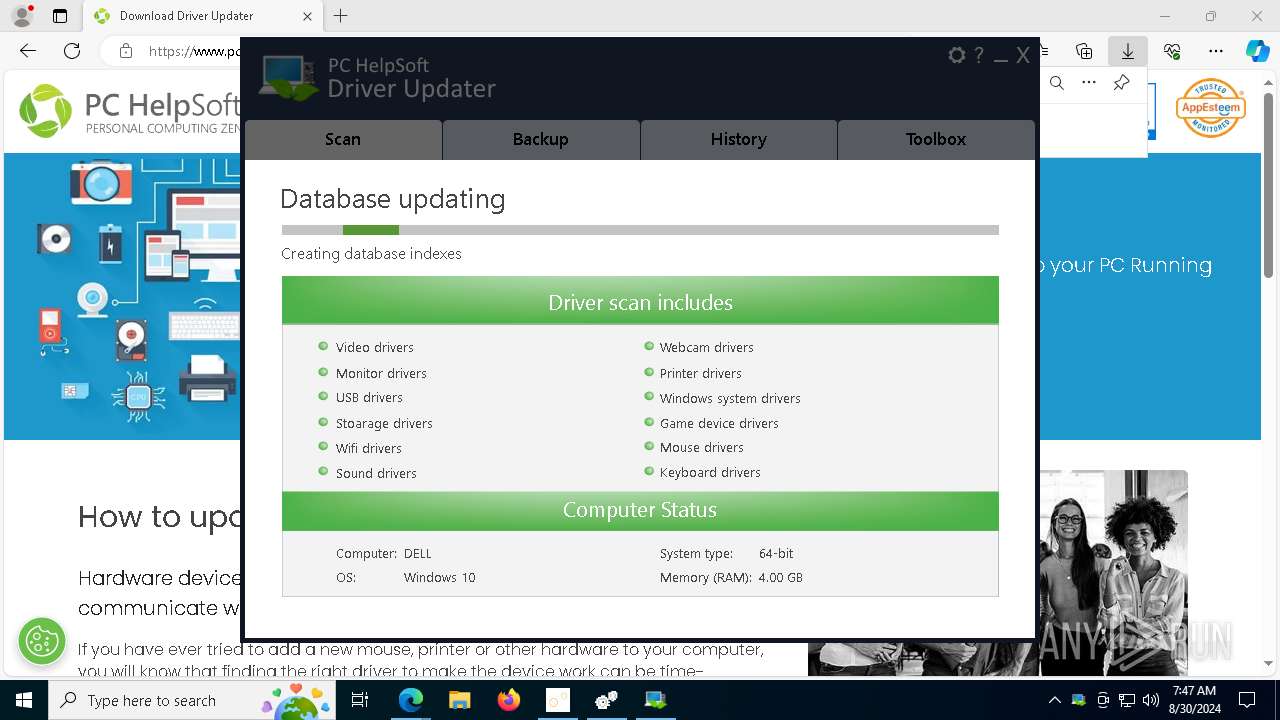The width and height of the screenshot is (1280, 720).
Task: Open a new Edge tab
Action: [341, 16]
